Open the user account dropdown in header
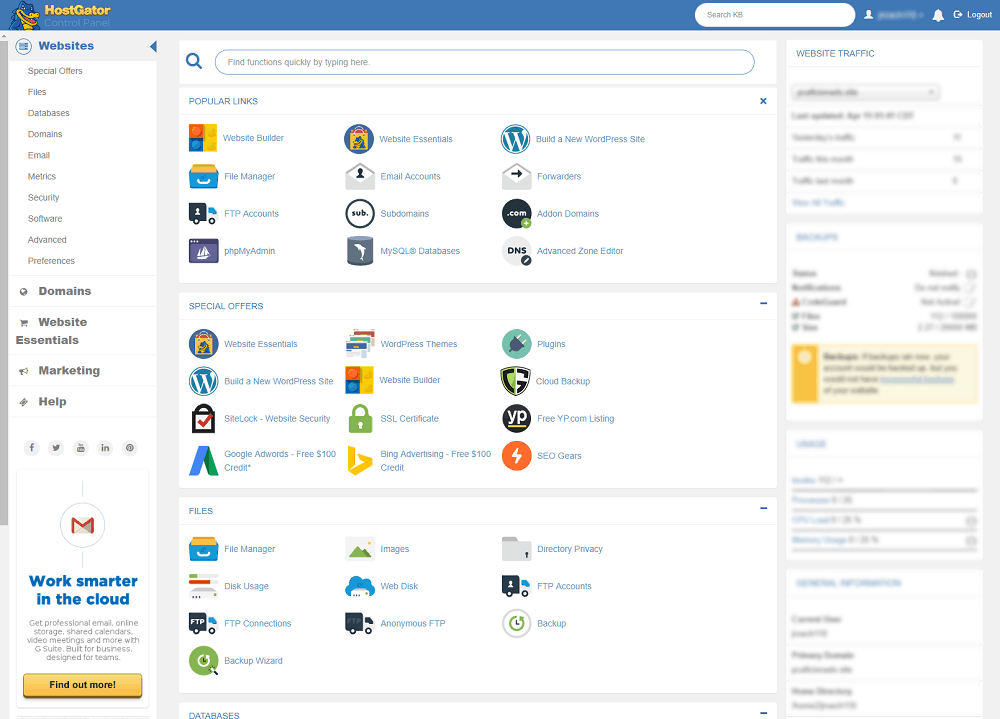Screen dimensions: 1000x719 click(x=893, y=15)
